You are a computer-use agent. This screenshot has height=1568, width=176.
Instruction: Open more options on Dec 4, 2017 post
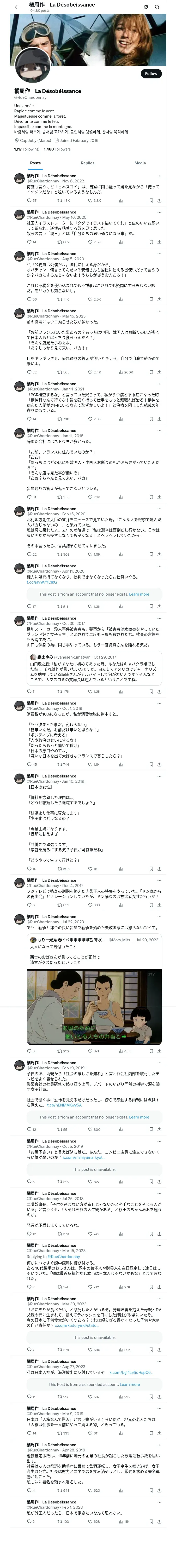click(159, 880)
